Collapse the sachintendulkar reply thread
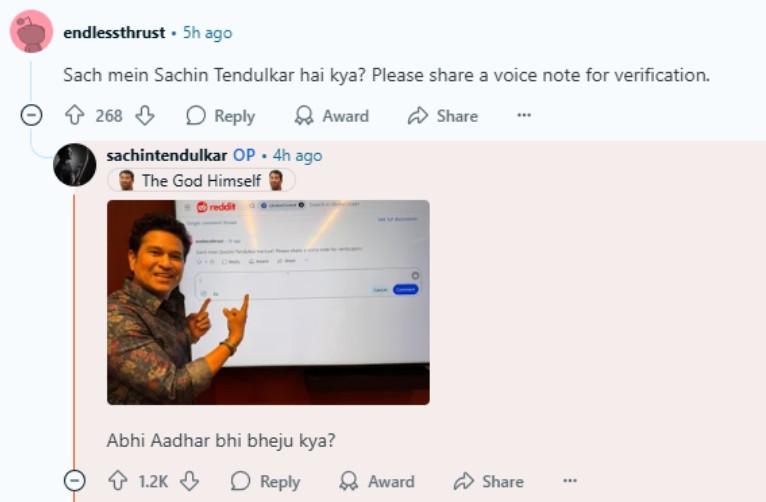The height and width of the screenshot is (502, 766). tap(75, 481)
